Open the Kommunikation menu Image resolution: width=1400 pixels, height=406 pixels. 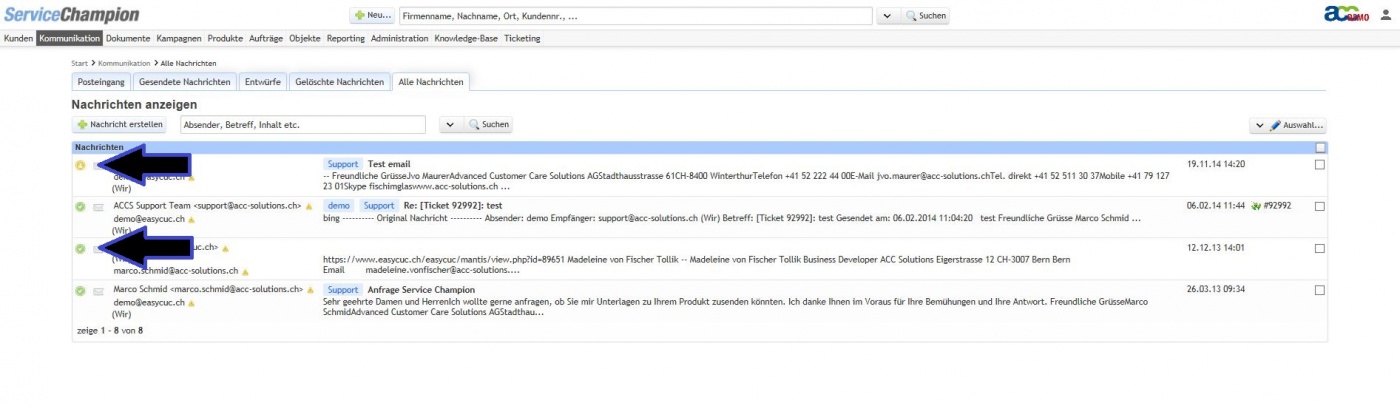click(x=70, y=38)
